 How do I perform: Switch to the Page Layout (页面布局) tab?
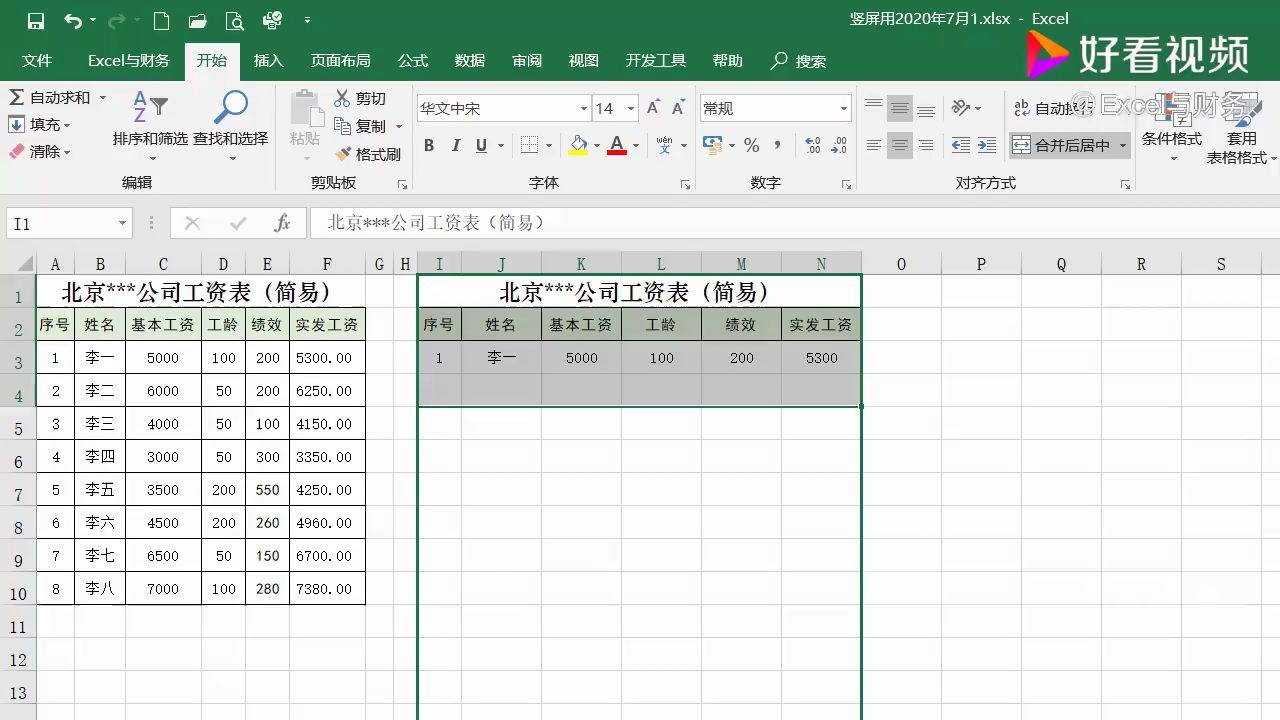340,61
